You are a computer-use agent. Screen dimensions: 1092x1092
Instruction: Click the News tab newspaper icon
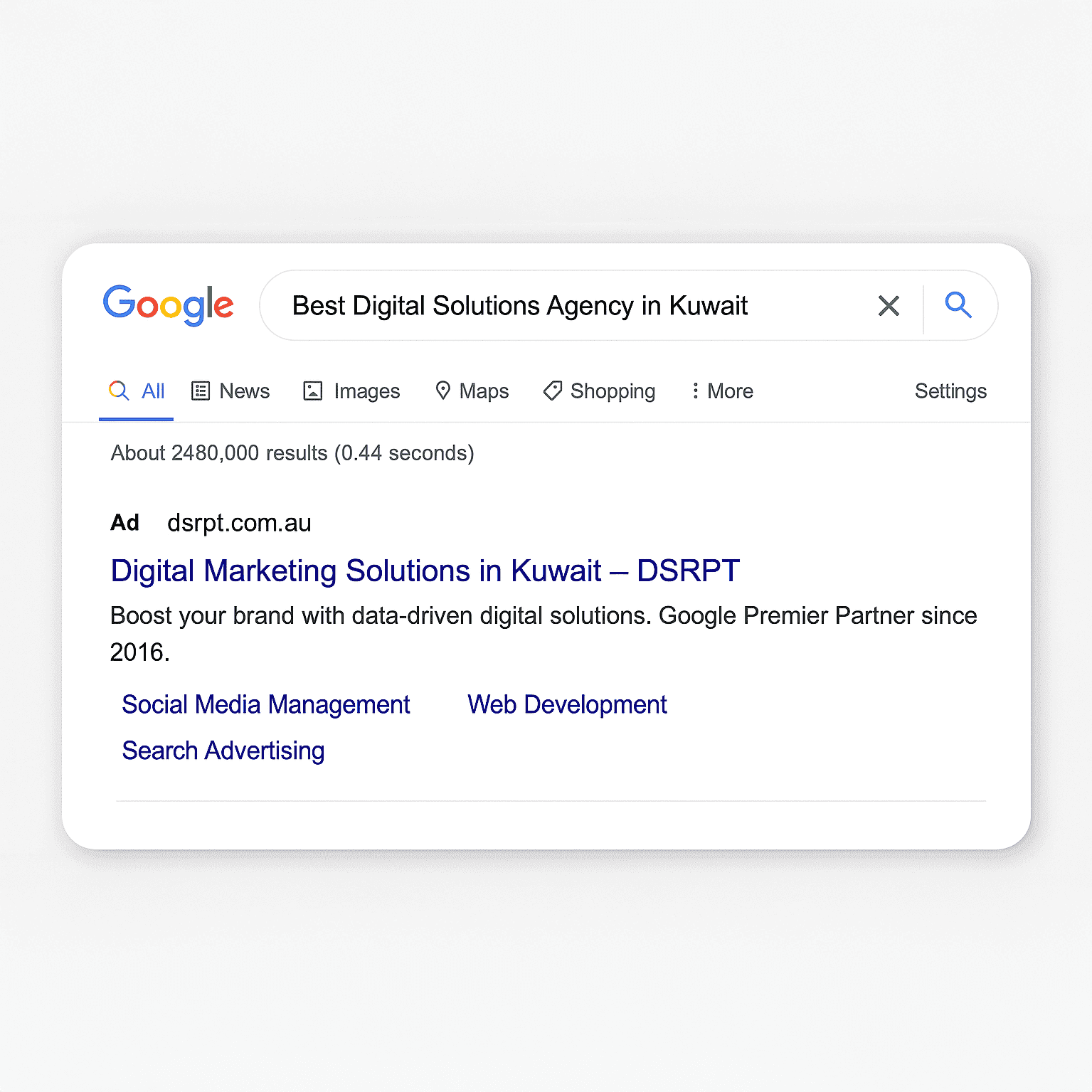click(201, 391)
